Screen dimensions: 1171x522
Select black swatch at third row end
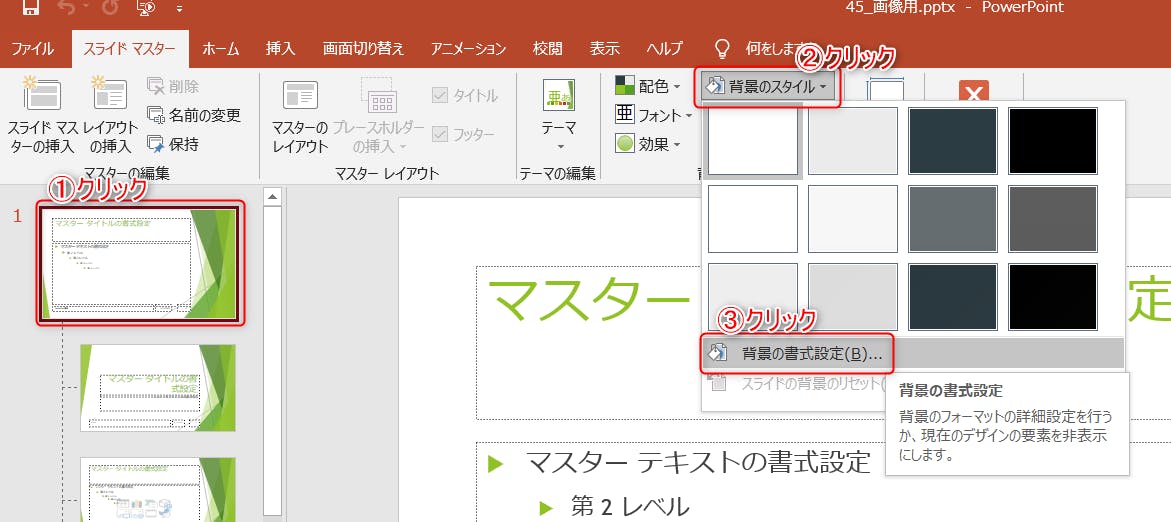click(1053, 296)
